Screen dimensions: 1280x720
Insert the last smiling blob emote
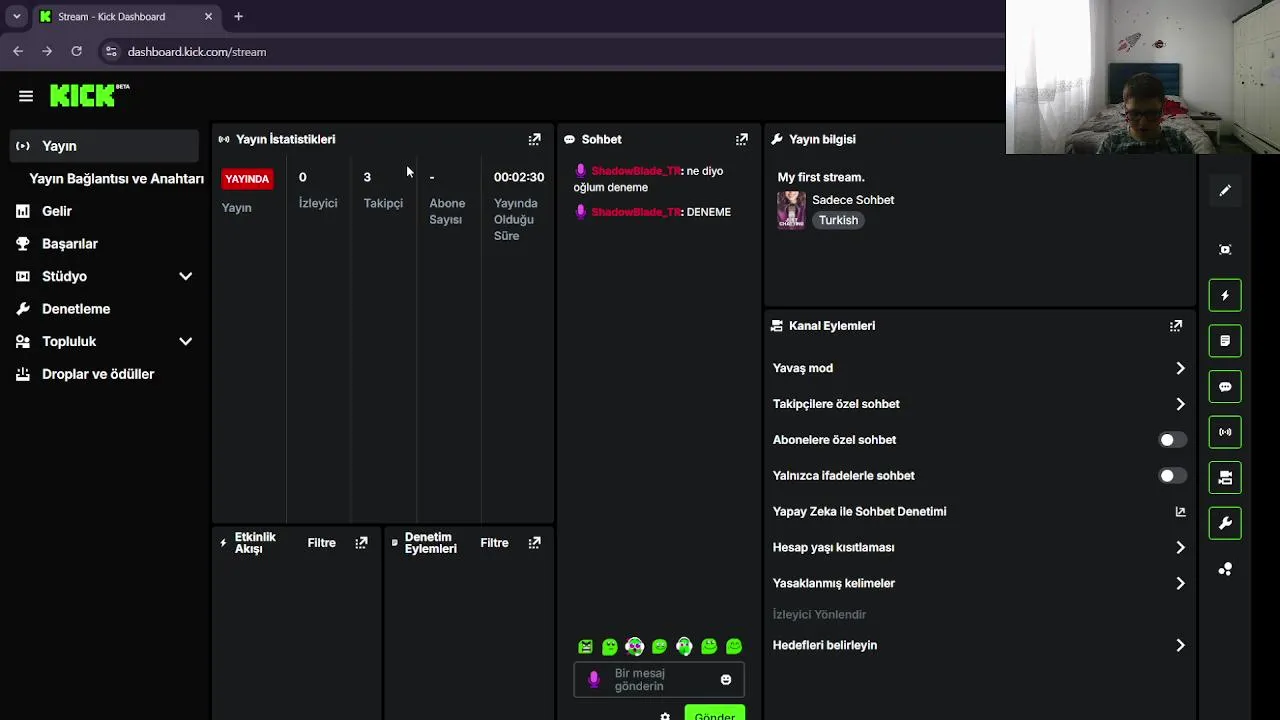734,647
